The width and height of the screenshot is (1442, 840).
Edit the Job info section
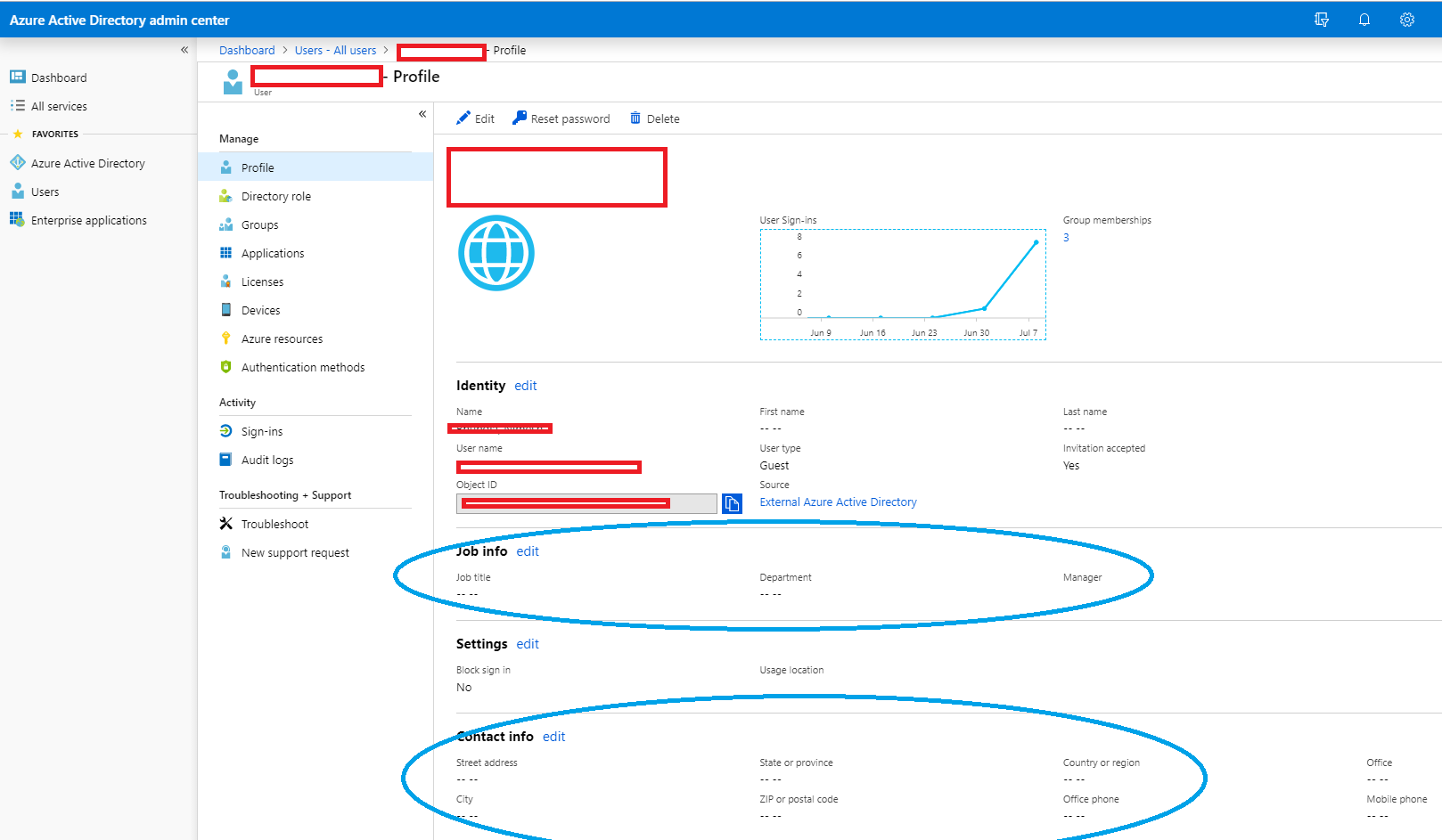tap(528, 551)
